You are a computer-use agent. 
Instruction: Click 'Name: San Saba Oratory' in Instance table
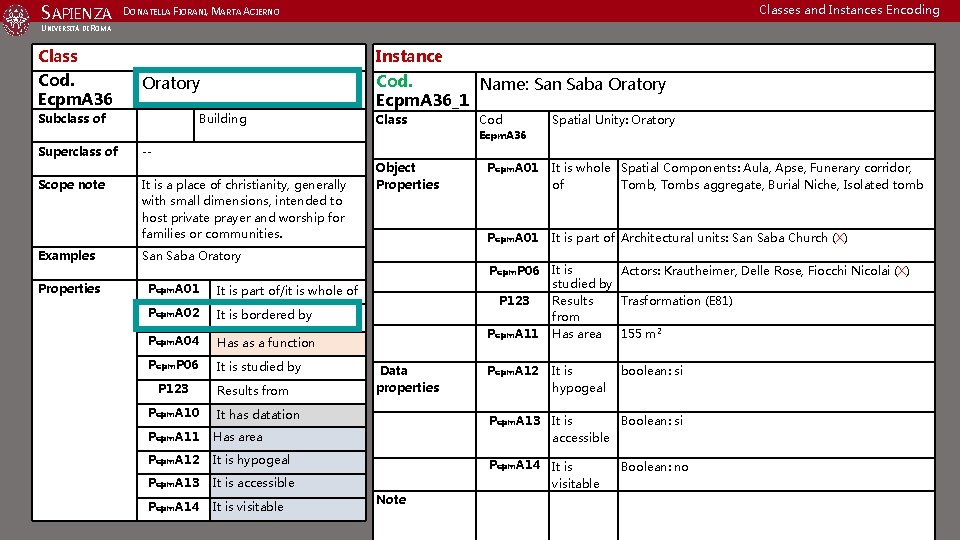[x=572, y=84]
